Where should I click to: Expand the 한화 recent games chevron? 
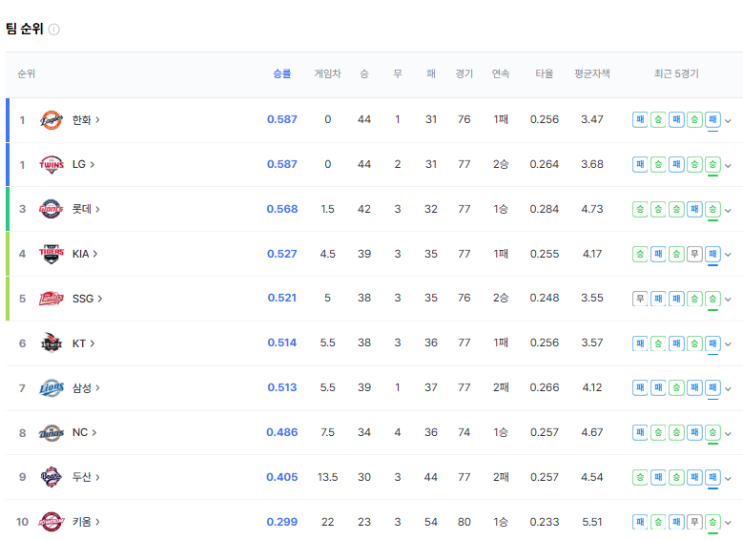728,121
